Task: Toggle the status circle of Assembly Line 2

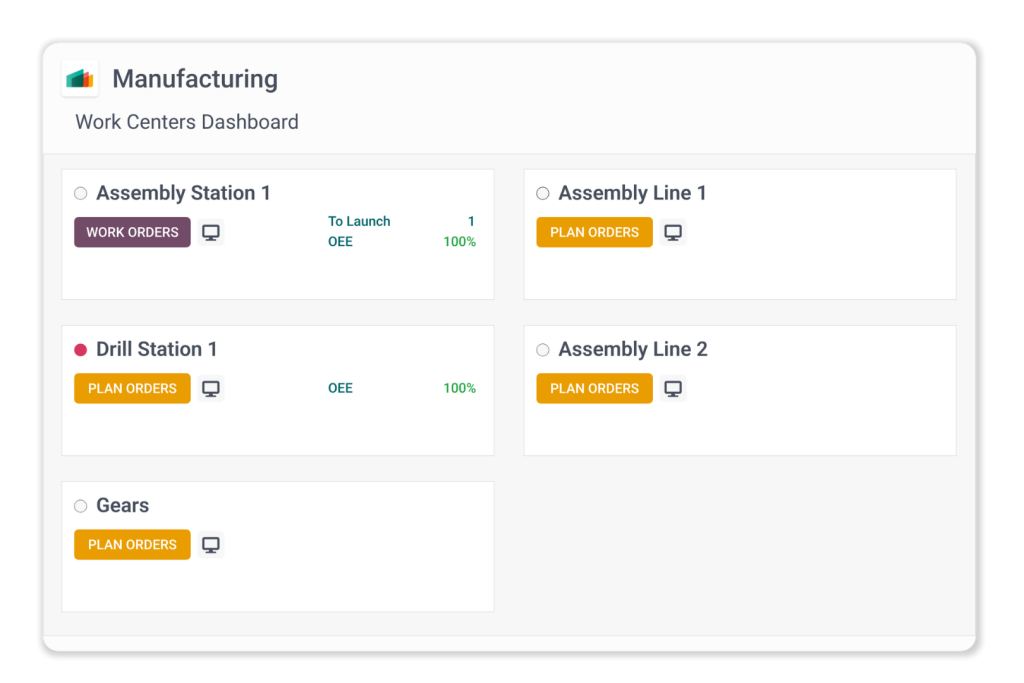Action: (543, 350)
